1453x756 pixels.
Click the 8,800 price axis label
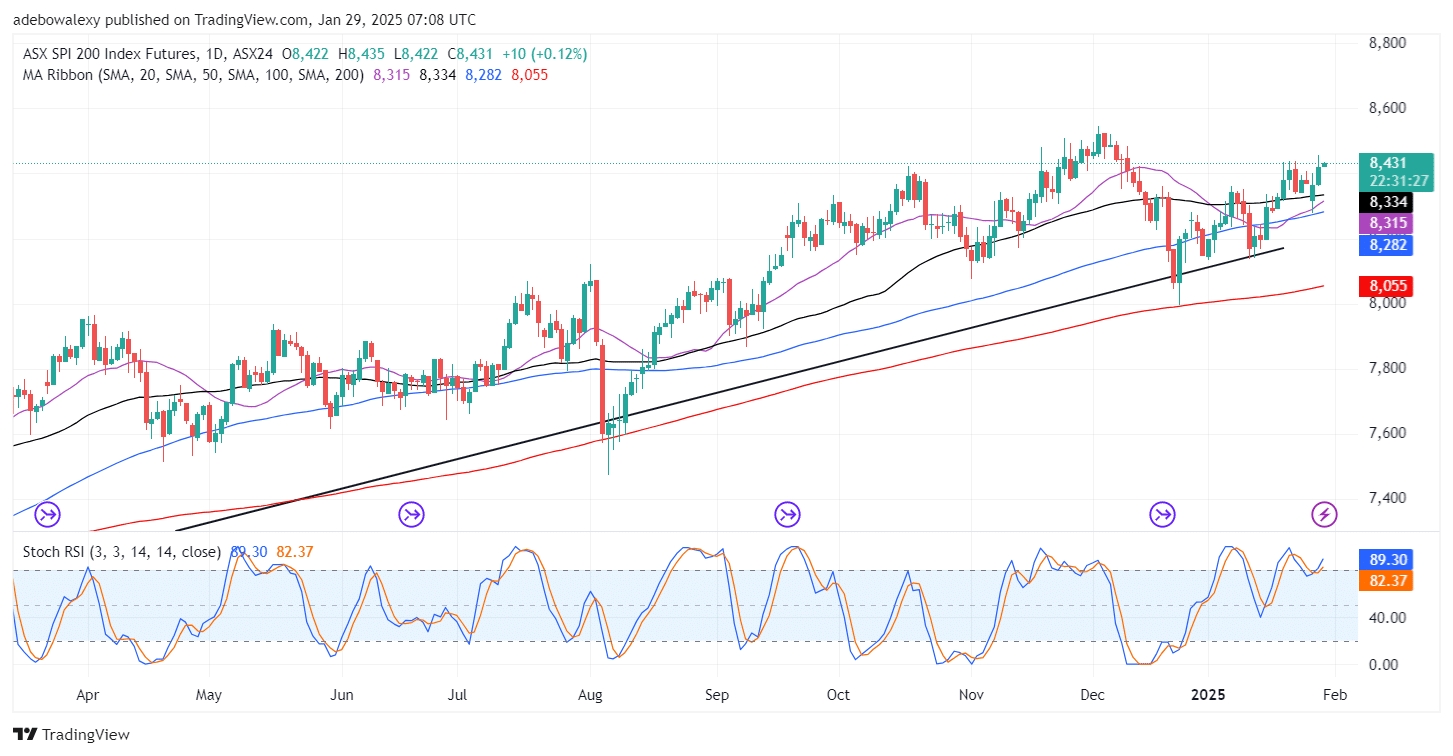point(1386,43)
